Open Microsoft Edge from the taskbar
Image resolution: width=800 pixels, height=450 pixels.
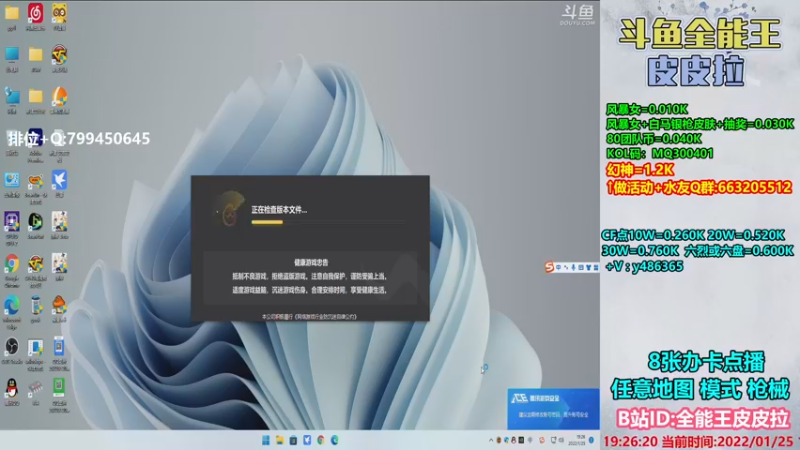[x=335, y=440]
